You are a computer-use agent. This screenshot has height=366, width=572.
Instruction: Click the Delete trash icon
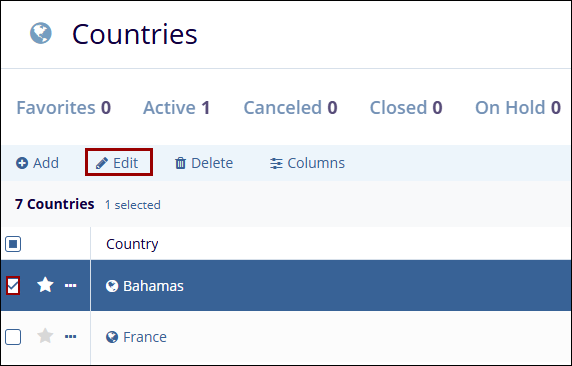[180, 163]
